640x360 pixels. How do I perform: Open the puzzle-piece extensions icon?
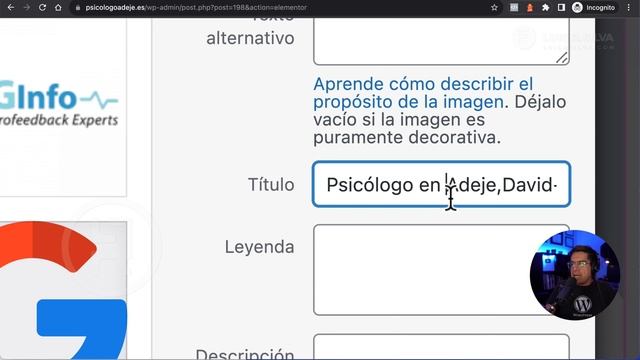tap(546, 8)
